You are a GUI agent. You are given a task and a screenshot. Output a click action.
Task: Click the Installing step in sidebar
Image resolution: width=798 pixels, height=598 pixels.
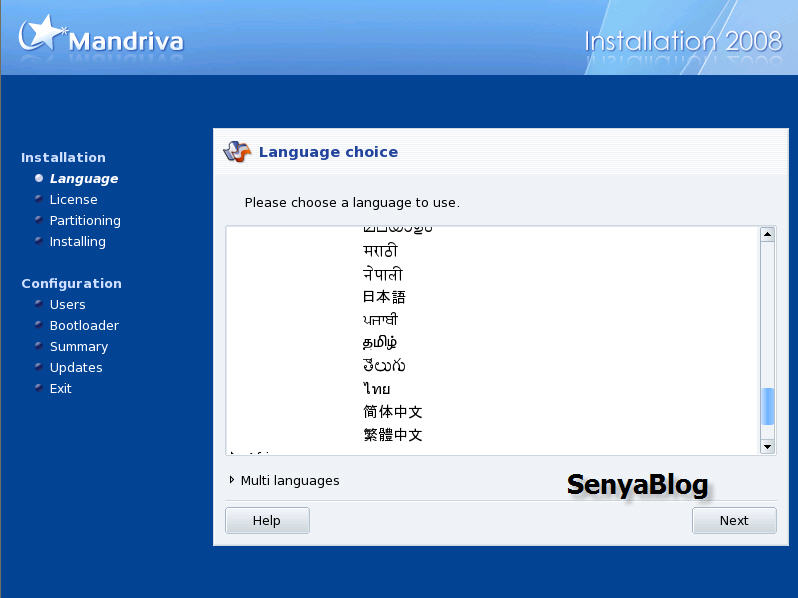[77, 242]
